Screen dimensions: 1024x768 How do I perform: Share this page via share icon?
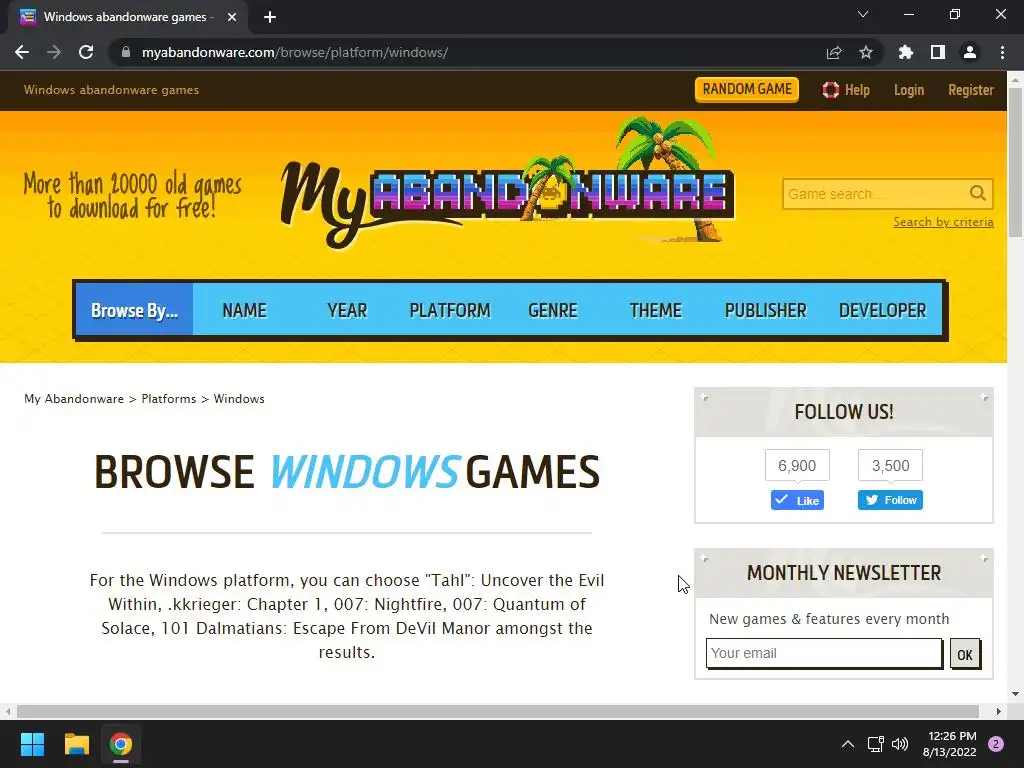point(833,52)
